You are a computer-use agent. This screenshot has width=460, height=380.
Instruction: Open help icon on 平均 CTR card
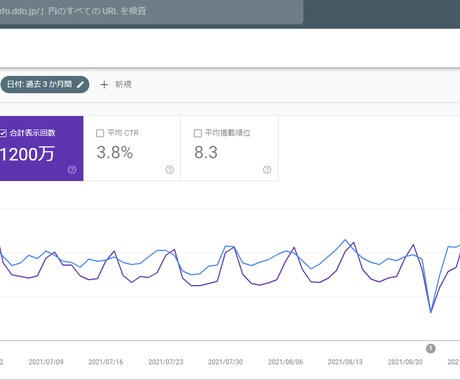(x=169, y=170)
